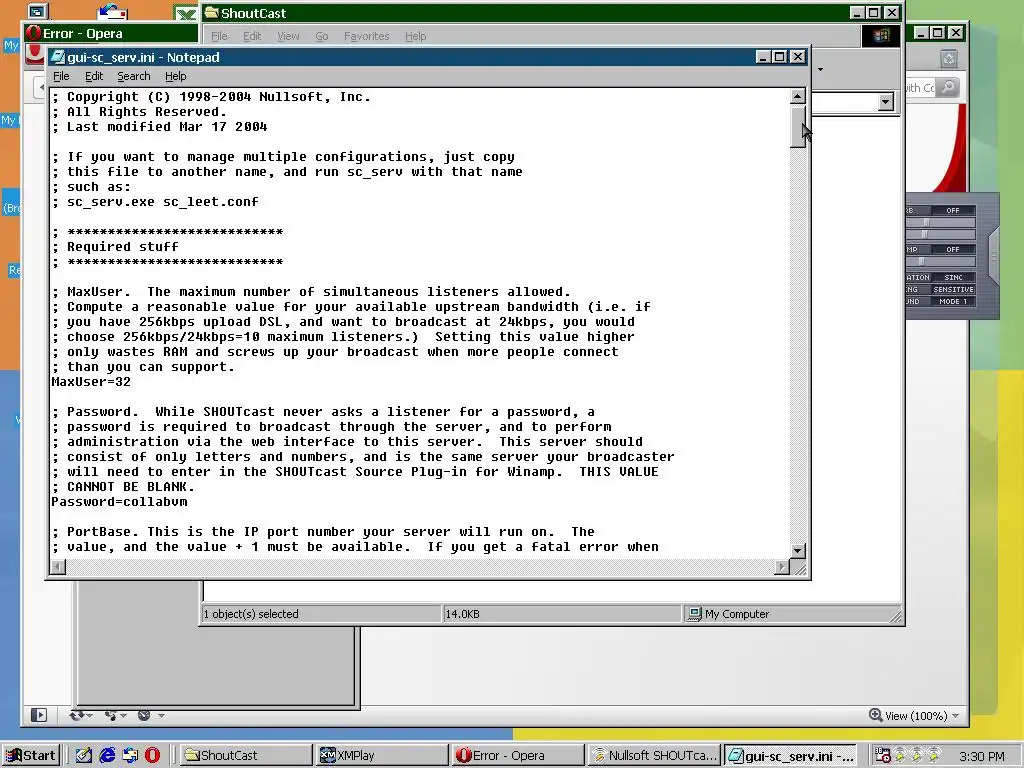The width and height of the screenshot is (1024, 768).
Task: Click the CANNOT BE BLANK. line
Action: pos(123,487)
